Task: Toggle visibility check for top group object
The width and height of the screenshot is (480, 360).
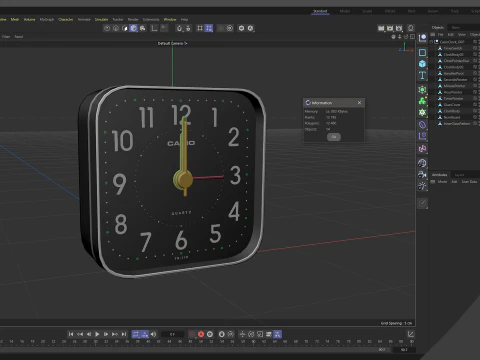Action: 475,42
